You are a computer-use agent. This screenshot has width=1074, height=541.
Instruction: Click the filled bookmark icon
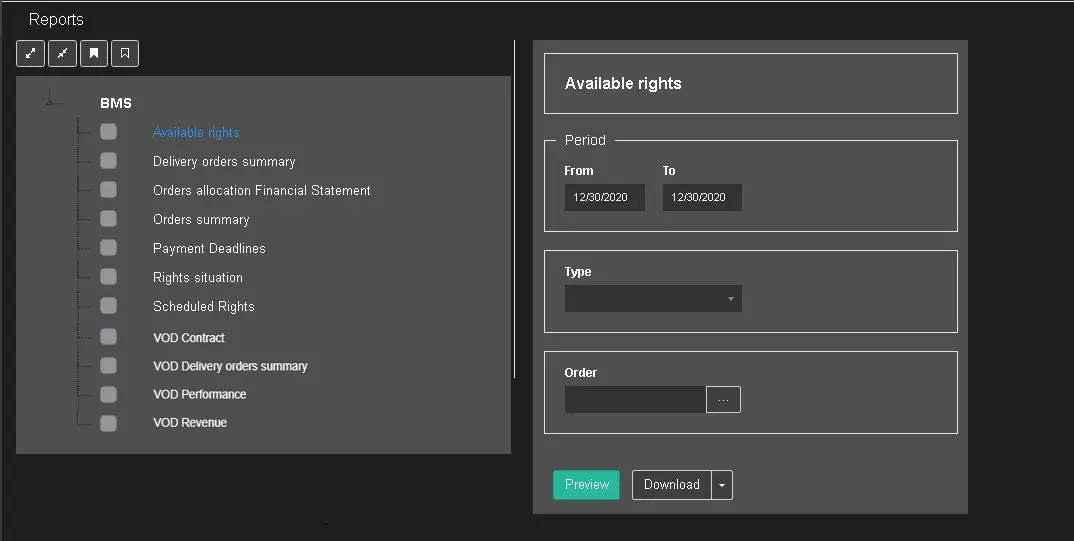[x=94, y=53]
